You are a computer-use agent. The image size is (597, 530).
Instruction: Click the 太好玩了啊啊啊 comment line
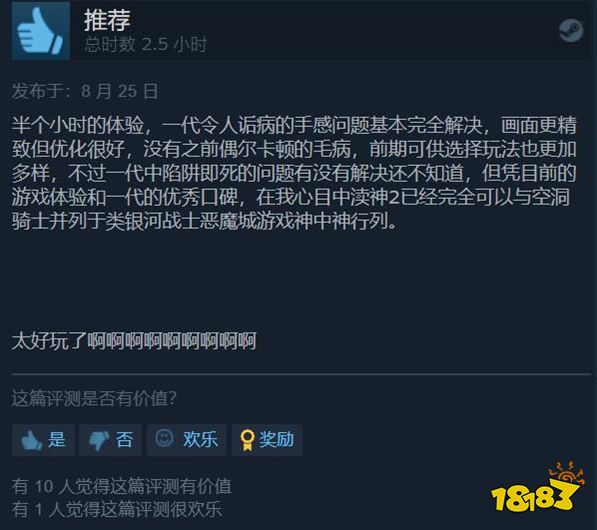(134, 340)
